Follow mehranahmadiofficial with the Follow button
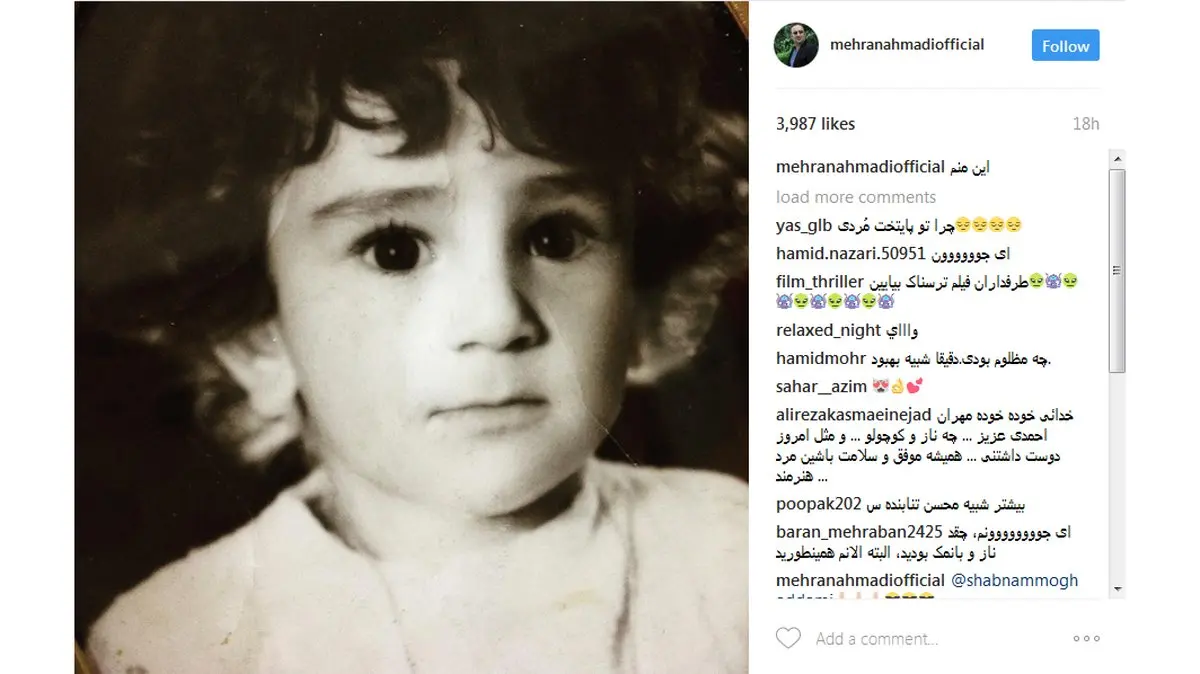Viewport: 1200px width, 674px height. click(1066, 46)
